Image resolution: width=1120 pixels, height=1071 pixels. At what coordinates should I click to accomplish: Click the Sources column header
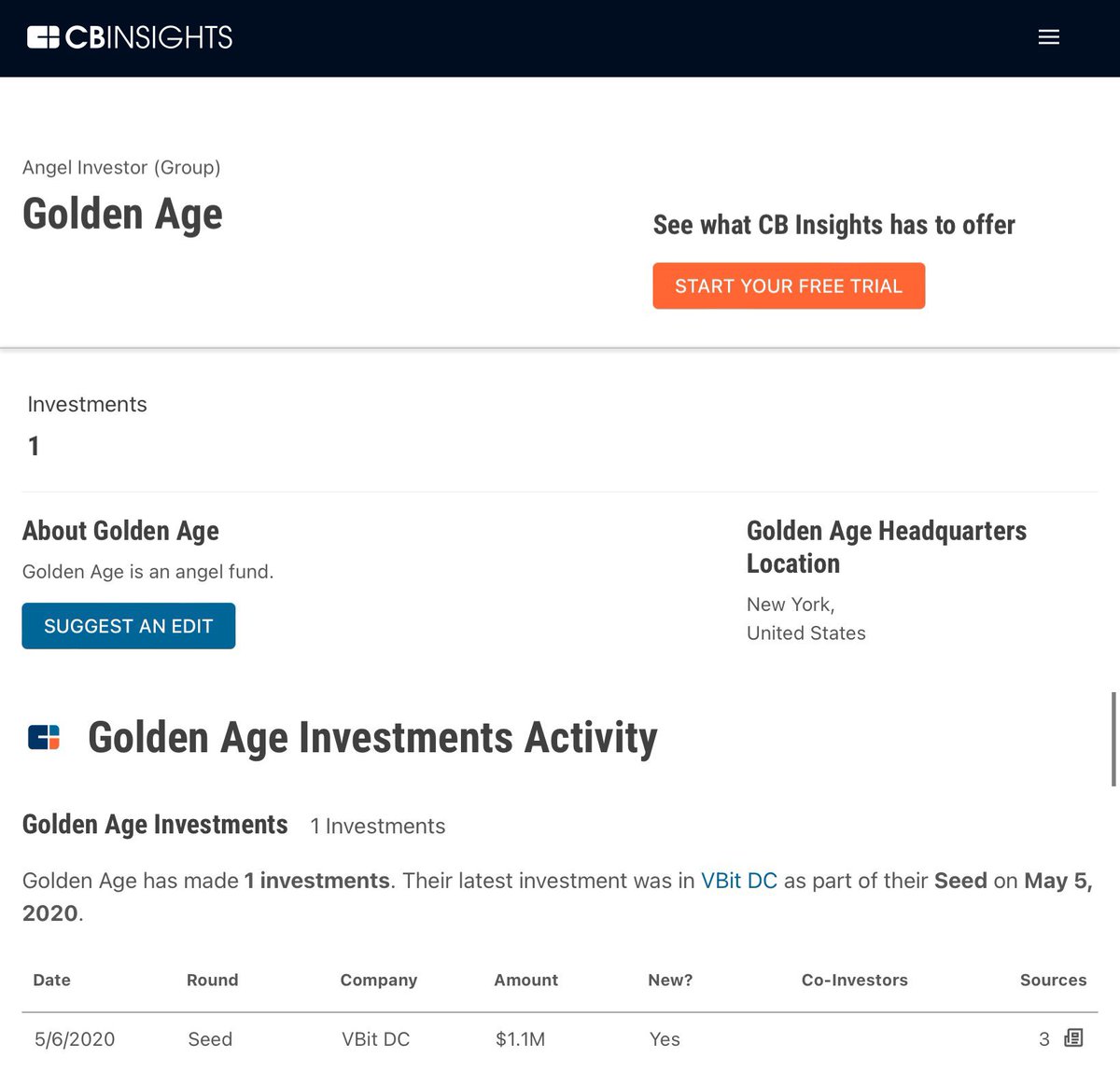tap(1054, 980)
